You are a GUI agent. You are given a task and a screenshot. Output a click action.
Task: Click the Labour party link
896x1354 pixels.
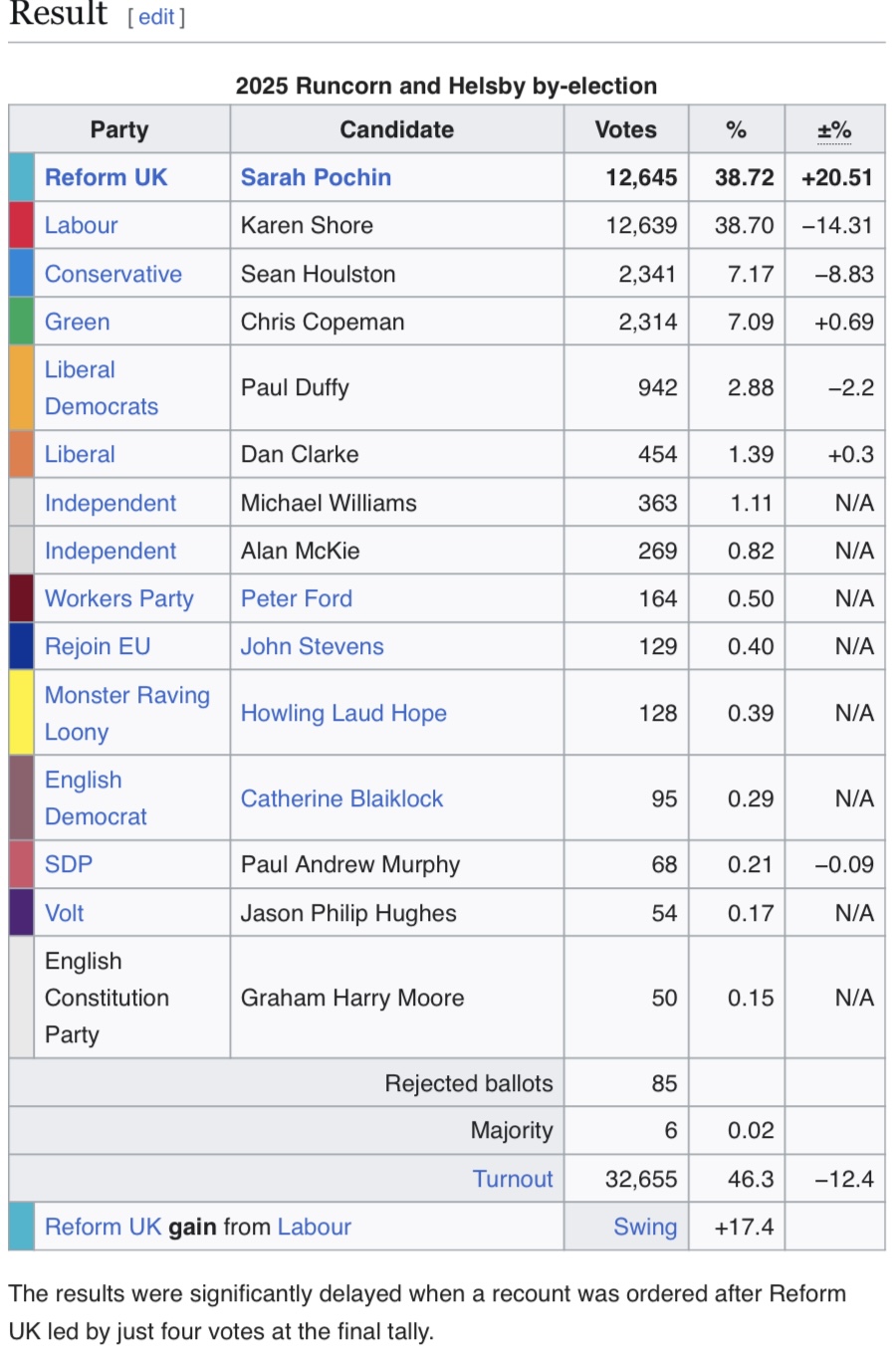click(81, 225)
